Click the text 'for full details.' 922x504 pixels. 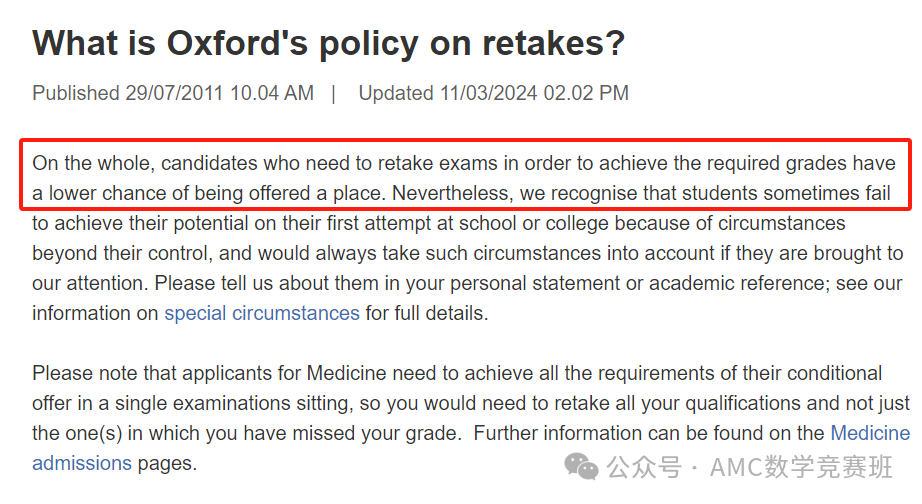pos(427,313)
